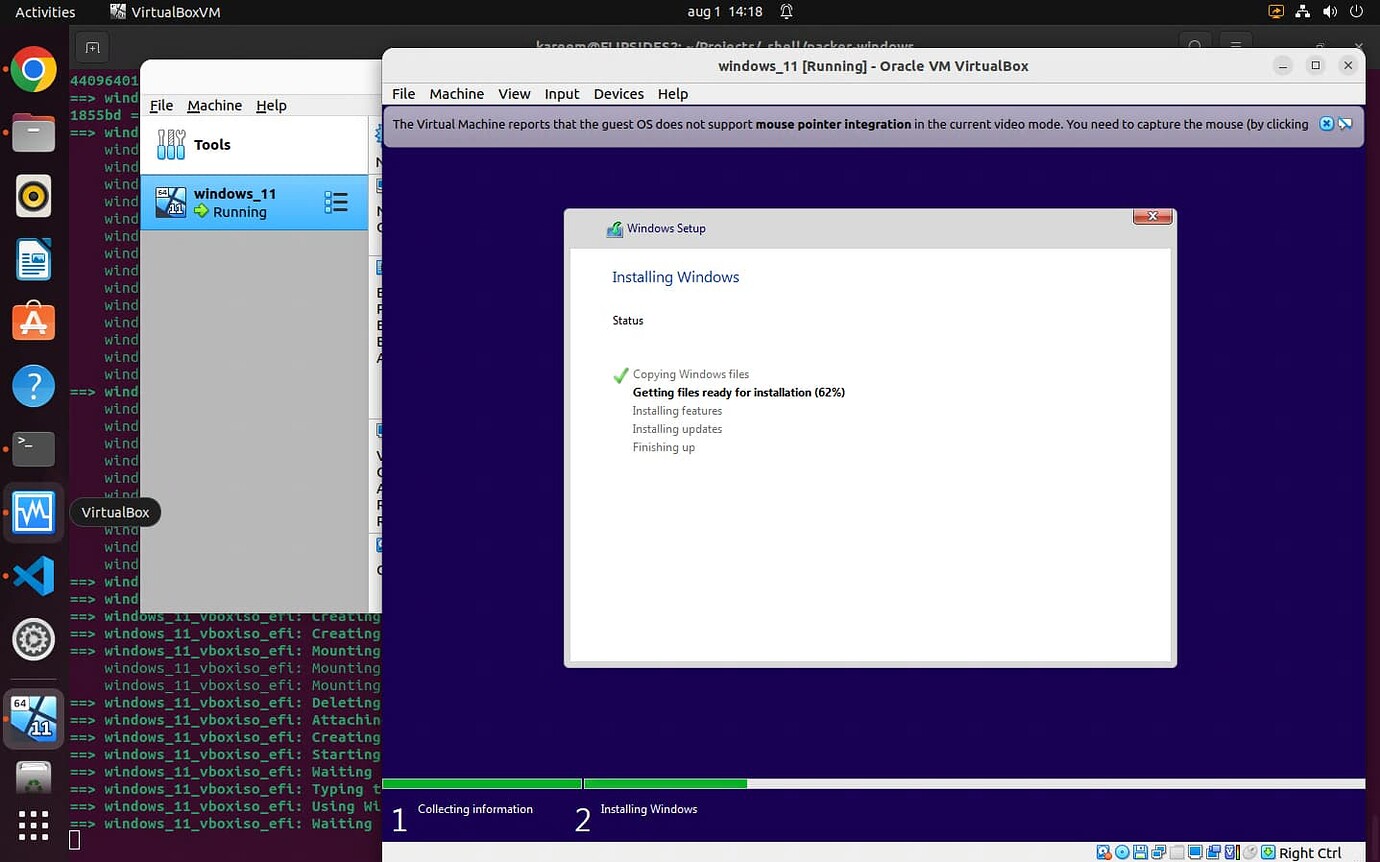Viewport: 1380px width, 862px height.
Task: Click the Installing Windows step indicator
Action: click(648, 809)
